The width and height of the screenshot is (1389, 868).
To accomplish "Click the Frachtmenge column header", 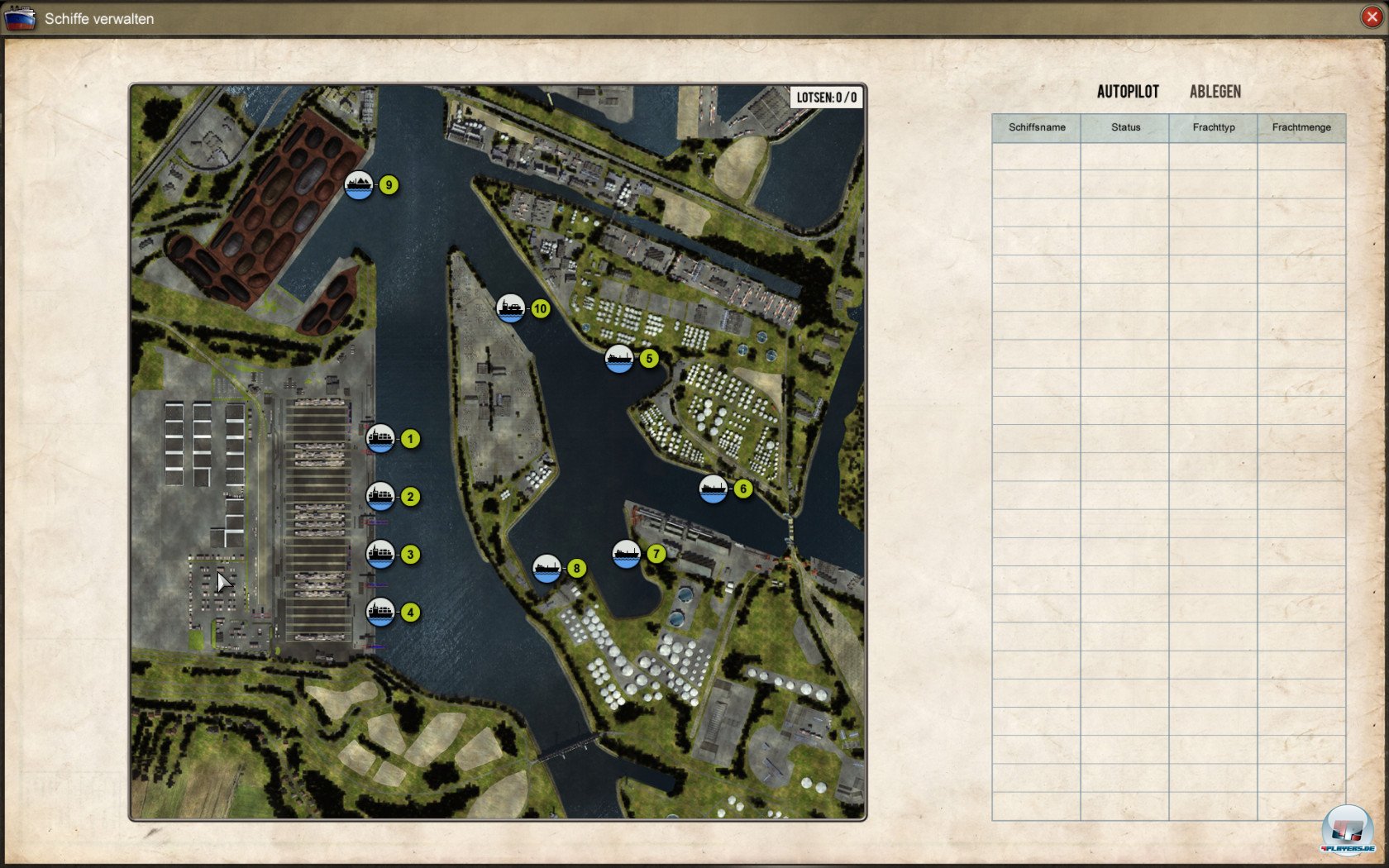I will 1301,127.
